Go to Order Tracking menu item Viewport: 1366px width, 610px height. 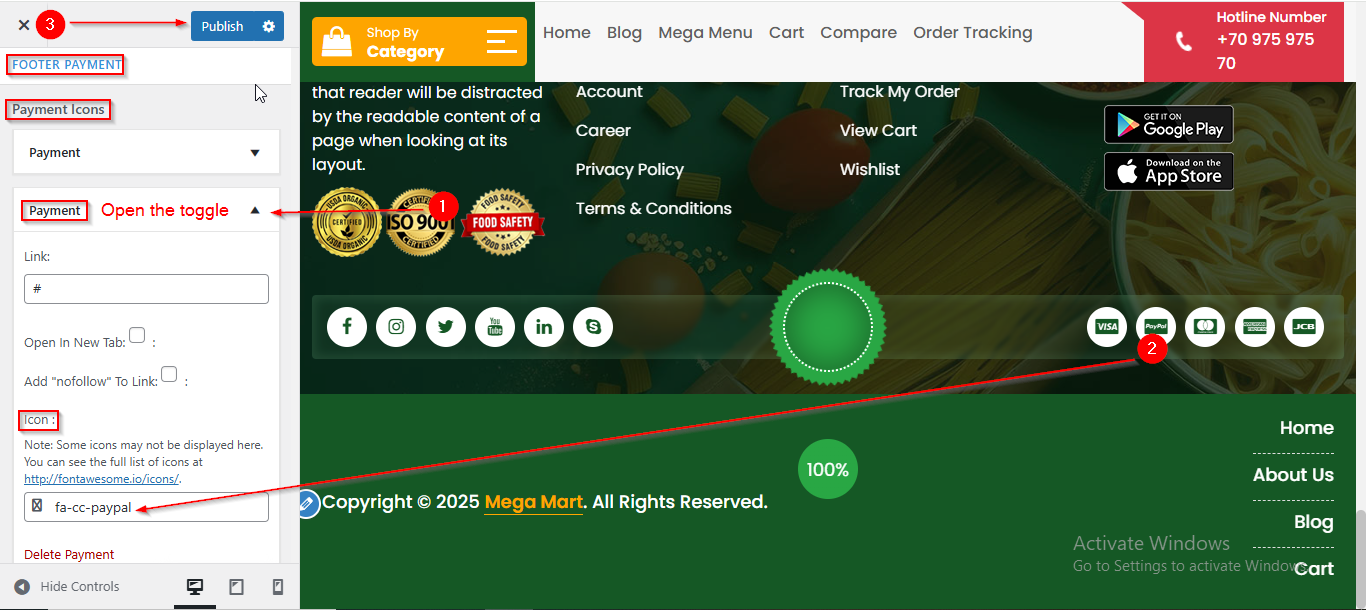972,33
